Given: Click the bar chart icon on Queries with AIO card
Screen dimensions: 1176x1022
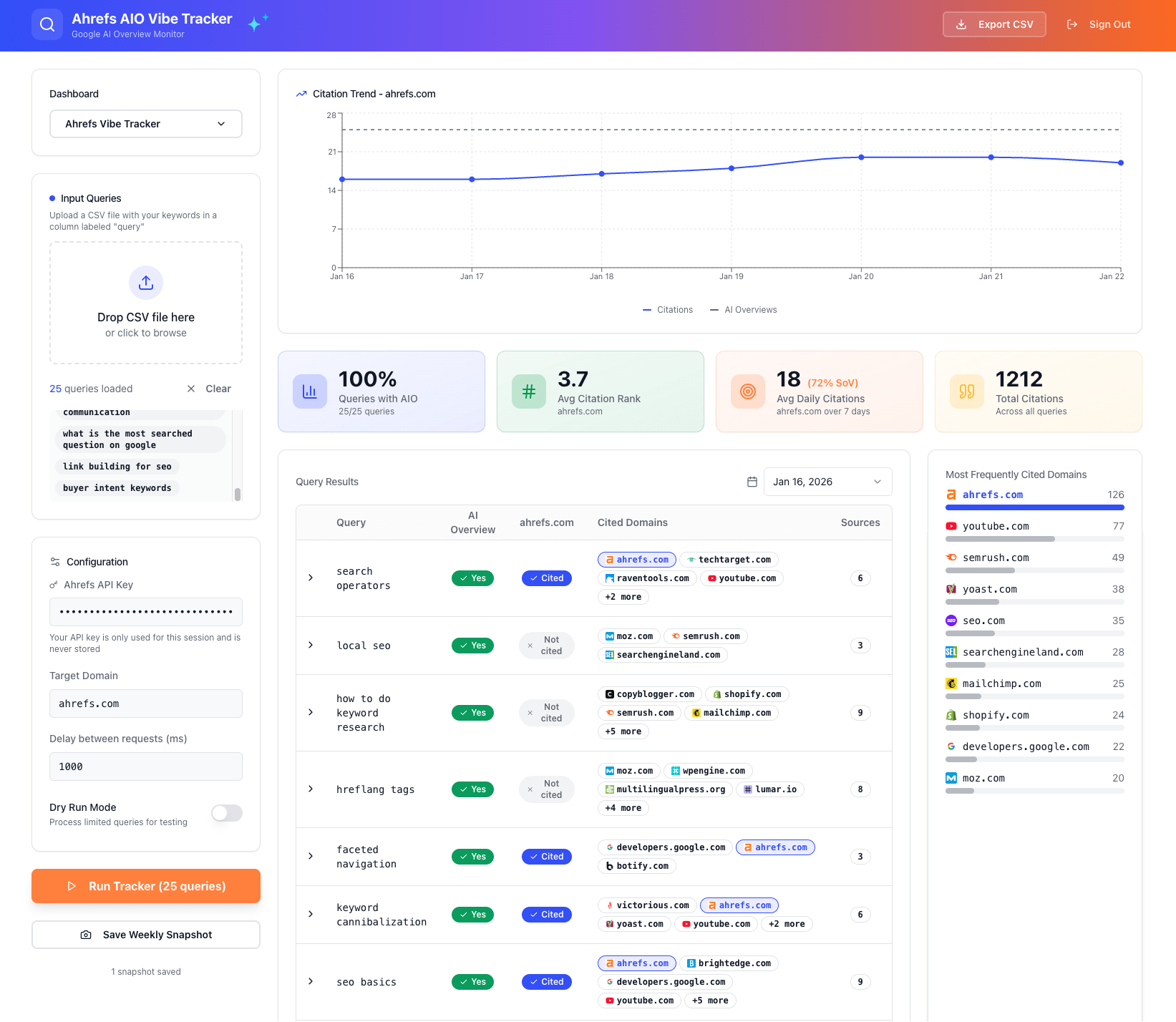Looking at the screenshot, I should click(x=310, y=391).
